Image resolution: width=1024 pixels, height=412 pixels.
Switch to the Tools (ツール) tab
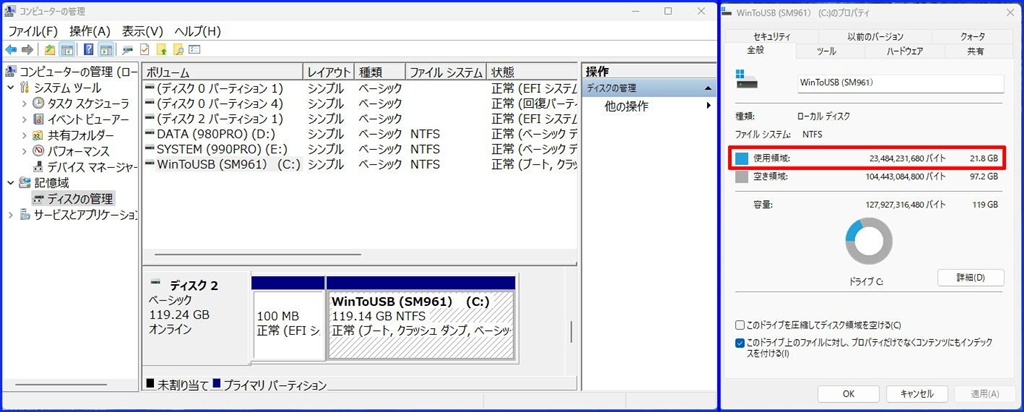pyautogui.click(x=826, y=51)
